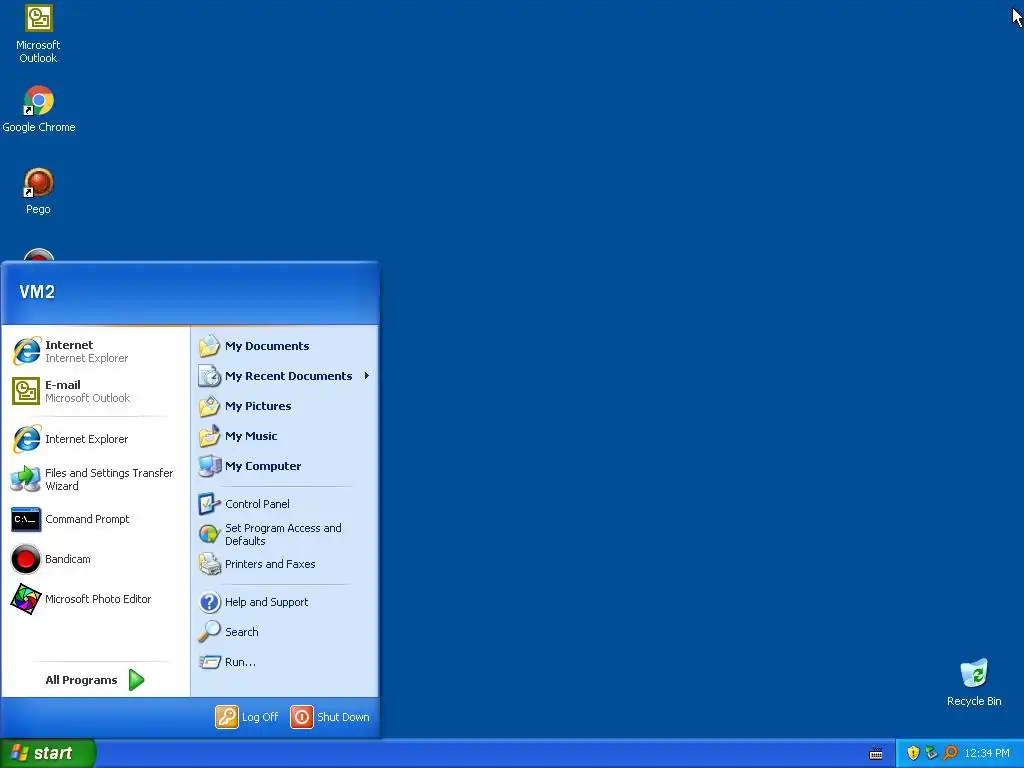Click the on-screen keyboard taskbar icon
This screenshot has width=1024, height=768.
tap(876, 754)
